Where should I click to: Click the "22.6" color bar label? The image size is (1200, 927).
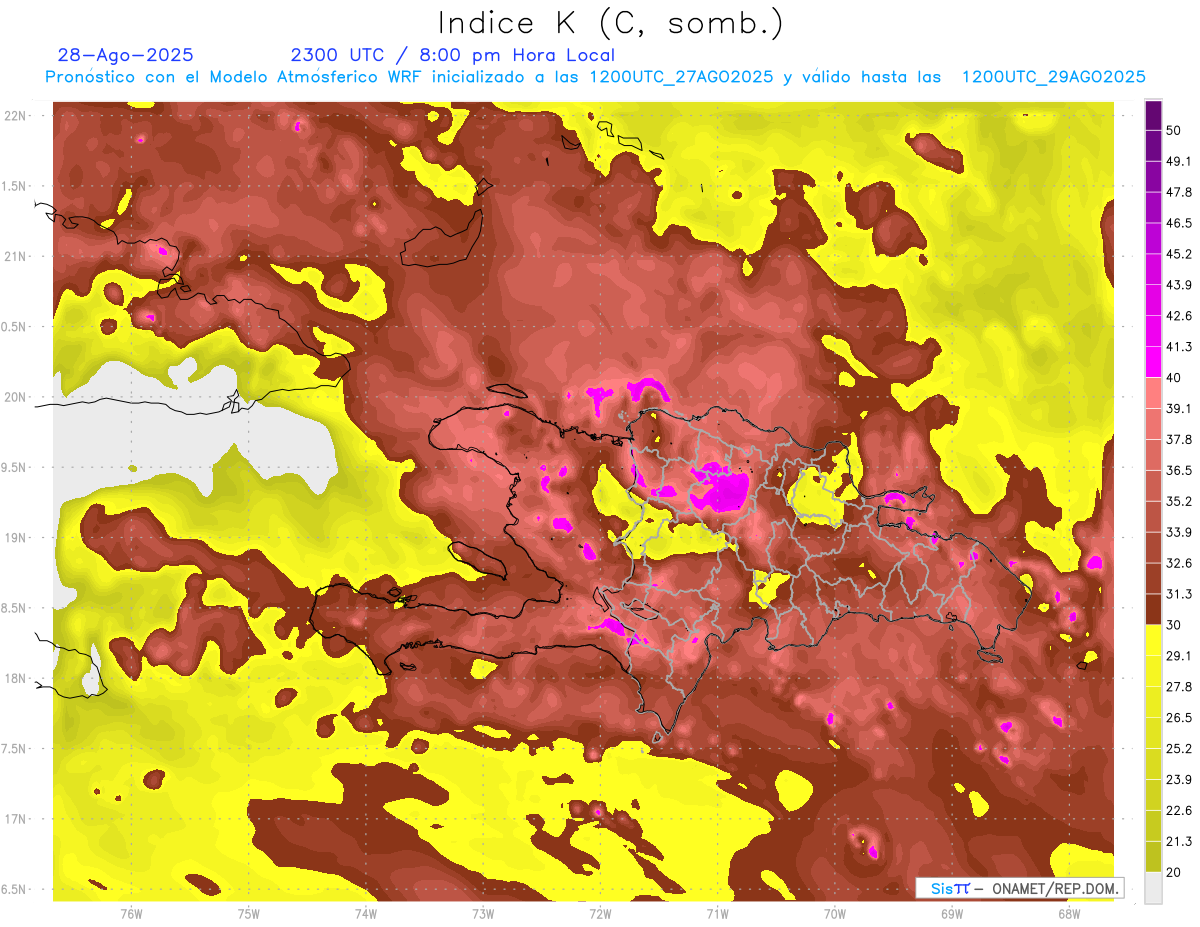(x=1178, y=810)
